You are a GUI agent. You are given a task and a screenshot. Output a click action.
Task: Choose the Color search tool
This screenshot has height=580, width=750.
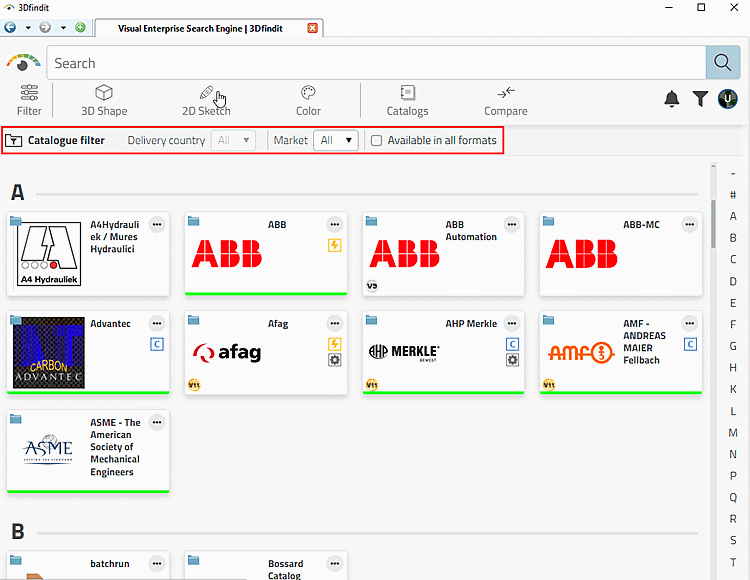click(x=308, y=100)
